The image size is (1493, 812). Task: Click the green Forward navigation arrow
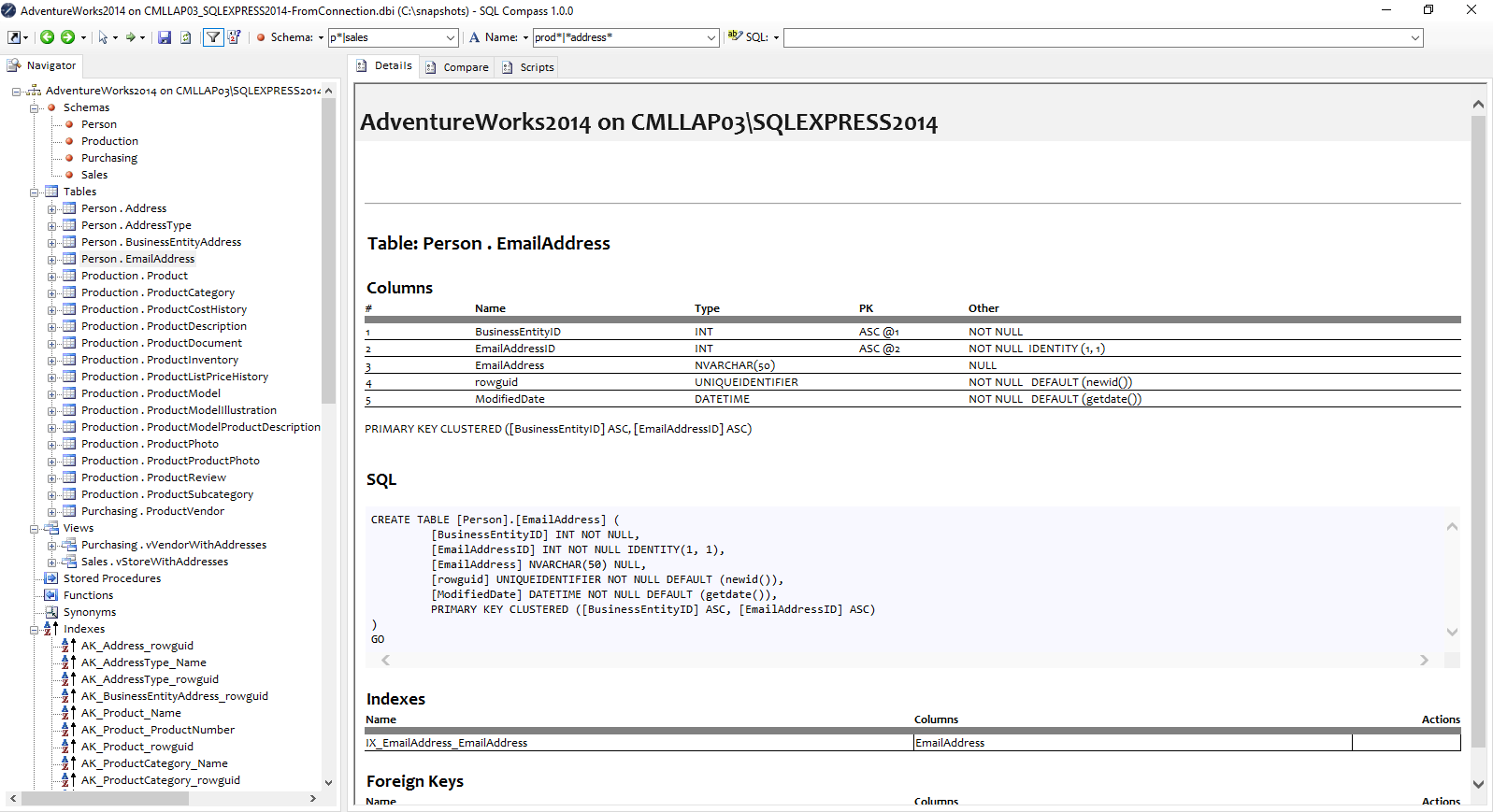coord(67,37)
